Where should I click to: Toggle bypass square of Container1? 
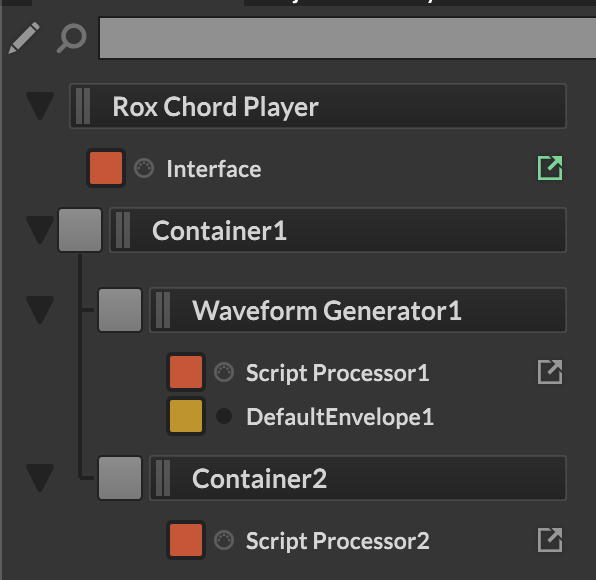pos(80,230)
